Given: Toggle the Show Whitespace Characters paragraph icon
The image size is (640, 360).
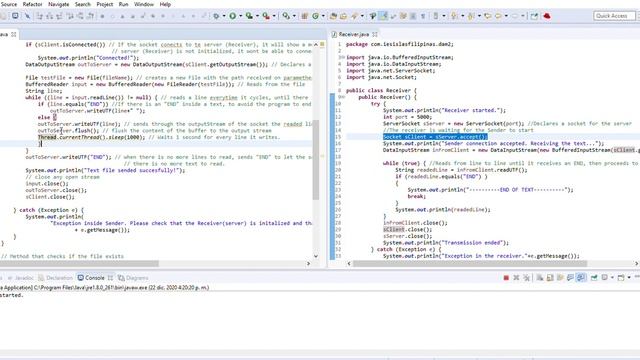Looking at the screenshot, I should (x=423, y=16).
